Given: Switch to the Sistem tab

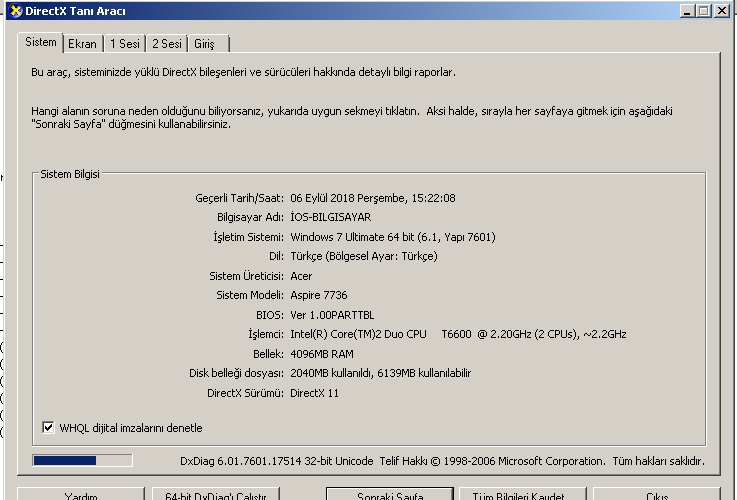Looking at the screenshot, I should (40, 42).
